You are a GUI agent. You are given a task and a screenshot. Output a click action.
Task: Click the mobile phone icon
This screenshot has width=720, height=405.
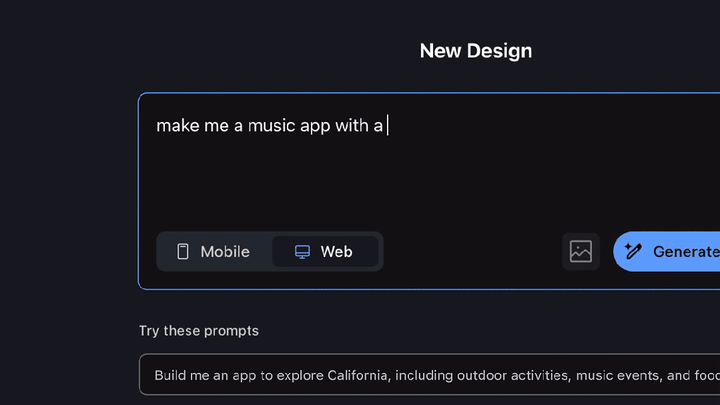[183, 251]
